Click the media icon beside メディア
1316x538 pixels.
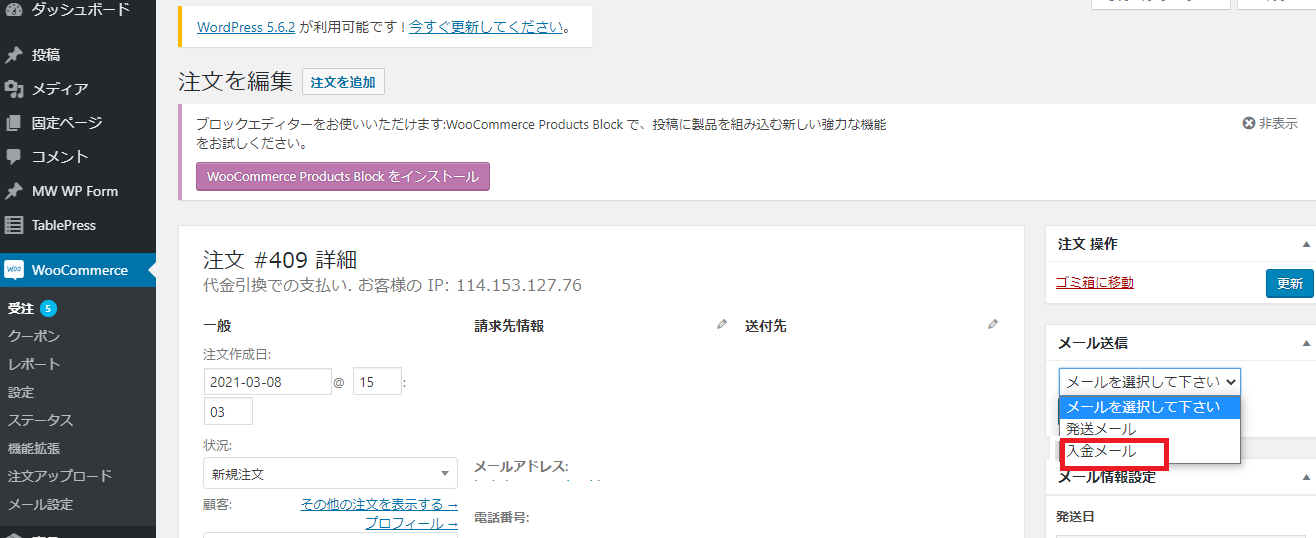click(x=14, y=89)
